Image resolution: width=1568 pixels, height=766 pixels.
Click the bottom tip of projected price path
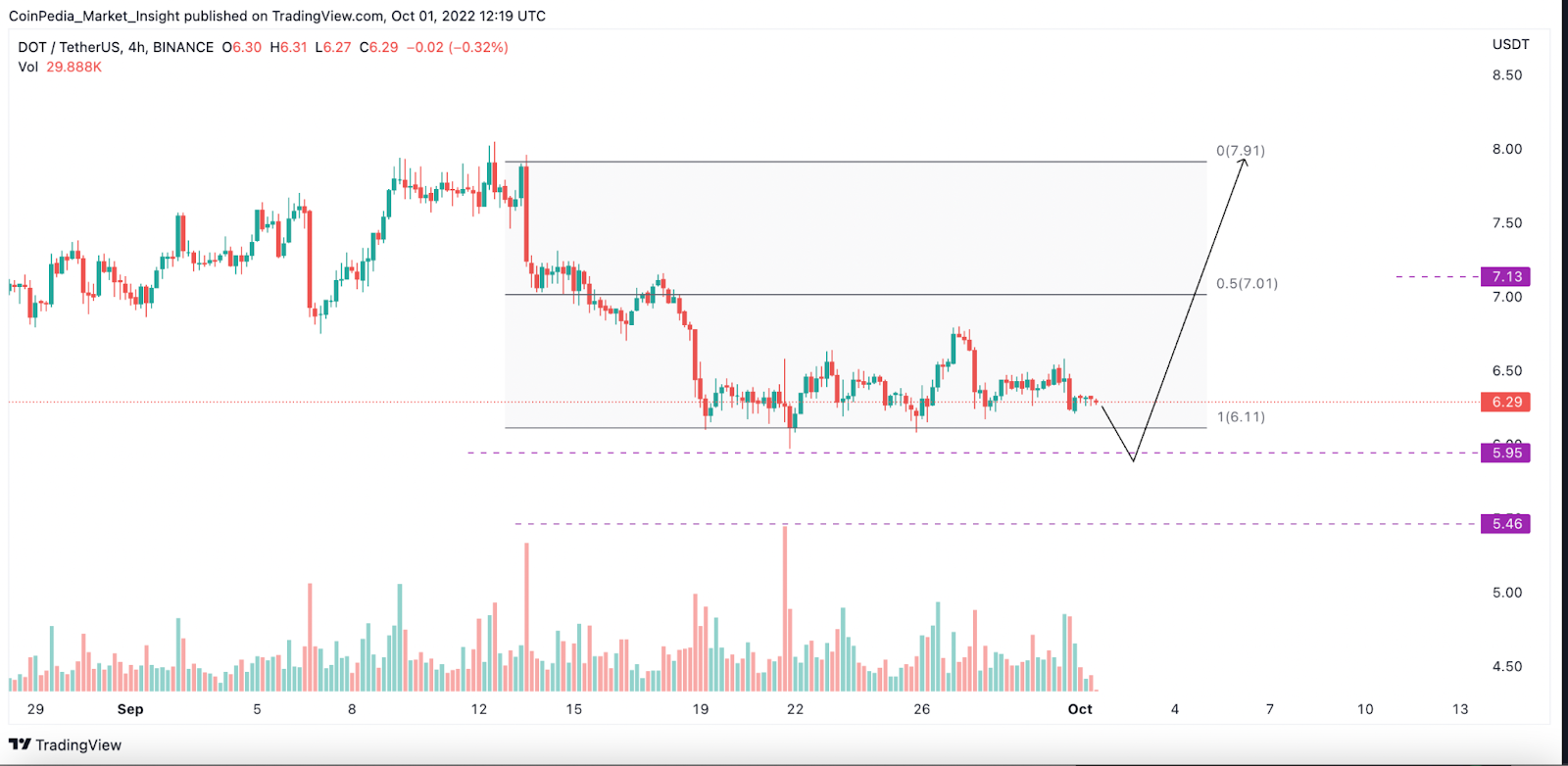(x=1133, y=460)
